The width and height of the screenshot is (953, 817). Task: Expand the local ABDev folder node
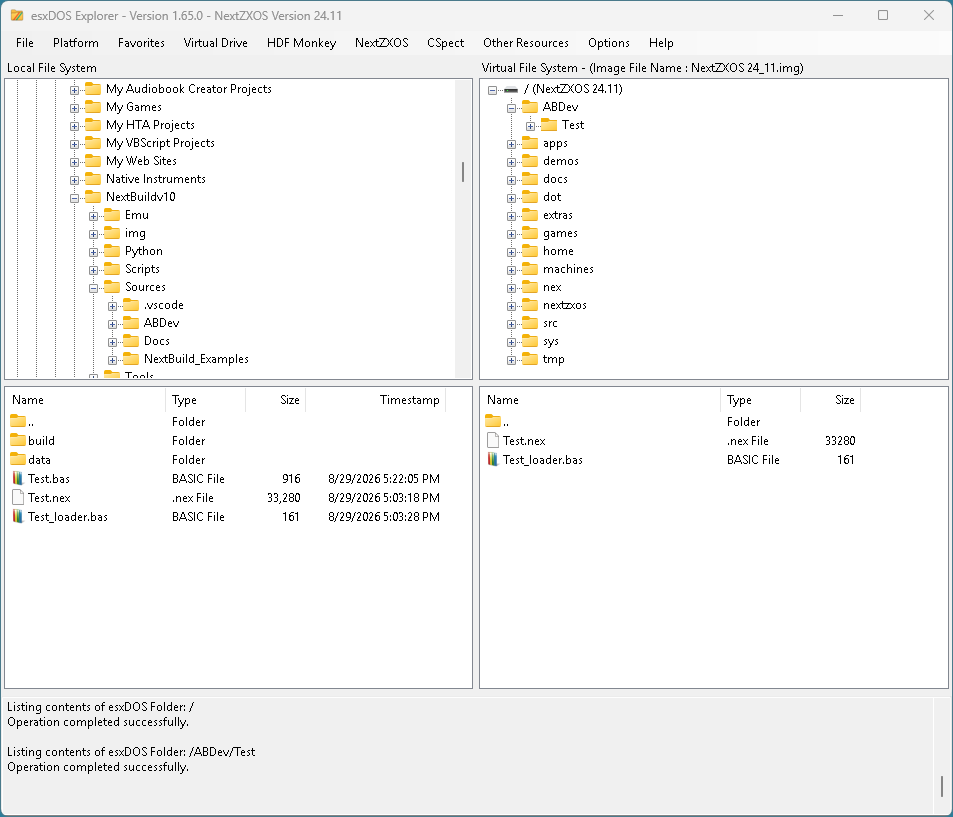[x=112, y=325]
